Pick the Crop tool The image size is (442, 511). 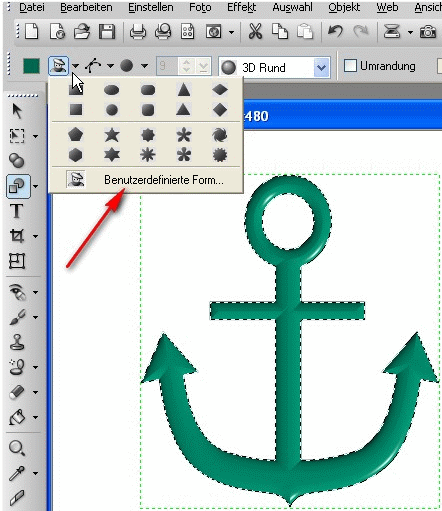click(17, 236)
